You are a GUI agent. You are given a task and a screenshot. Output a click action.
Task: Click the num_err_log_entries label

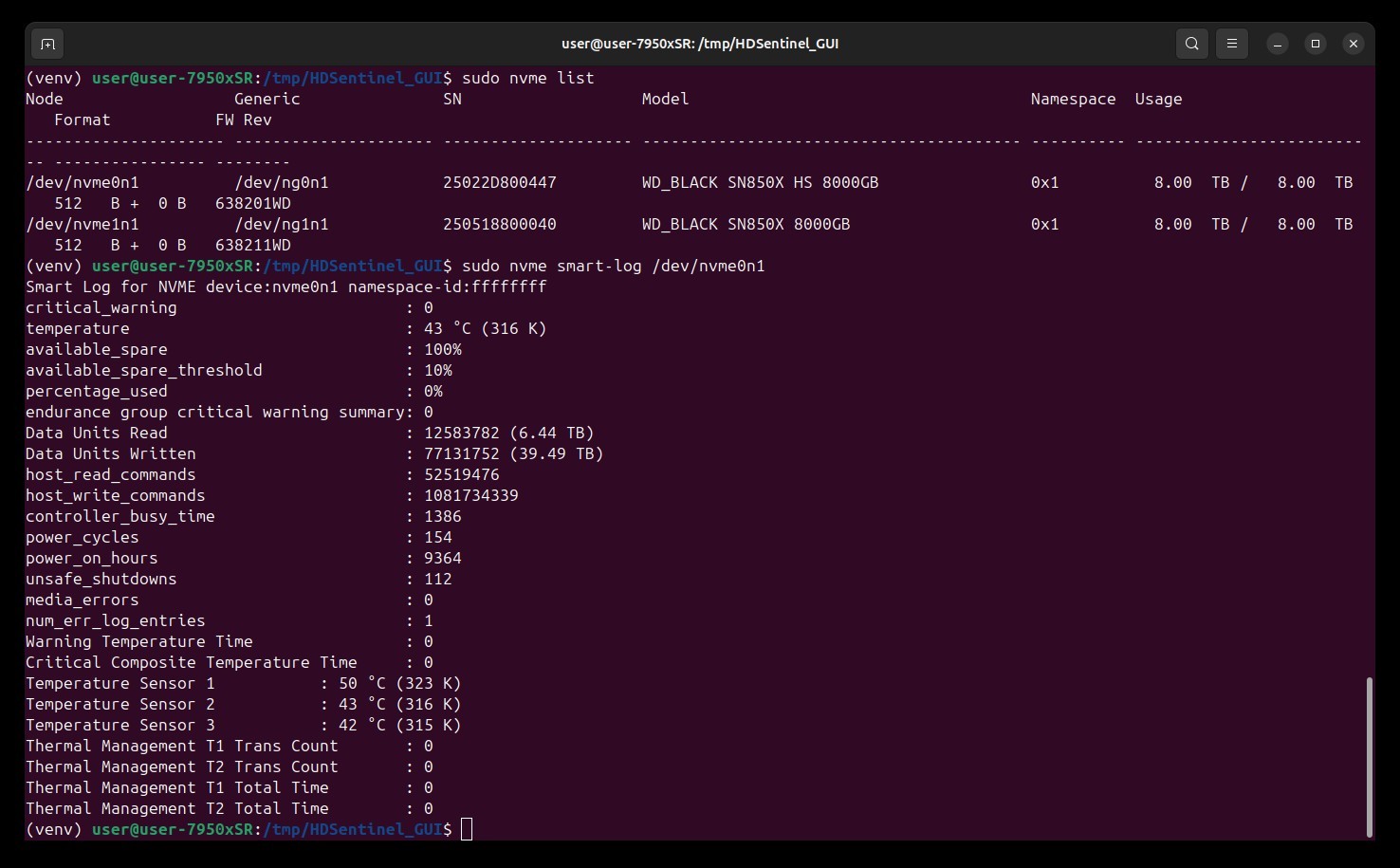pyautogui.click(x=116, y=620)
